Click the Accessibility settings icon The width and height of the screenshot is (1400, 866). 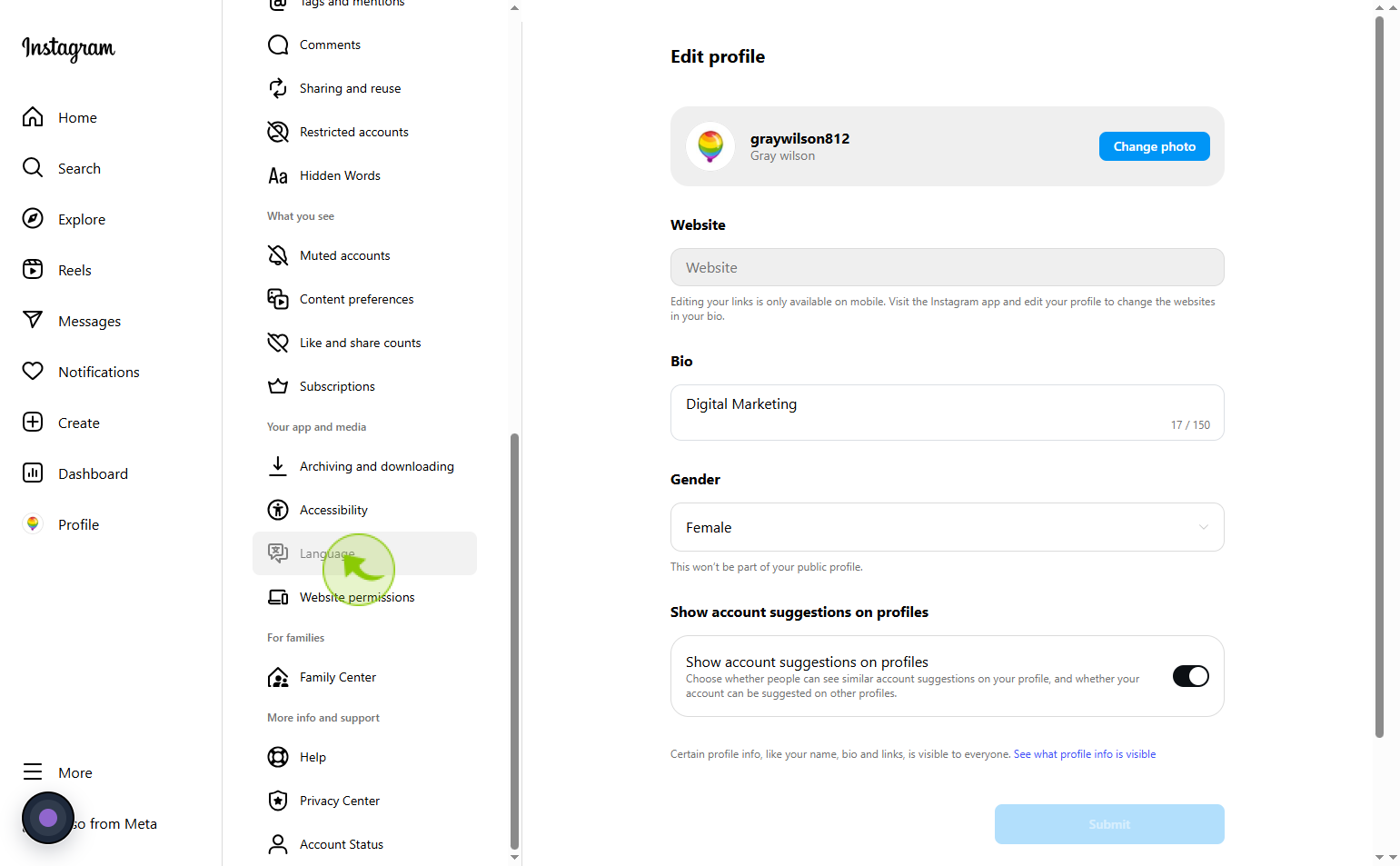pos(278,510)
